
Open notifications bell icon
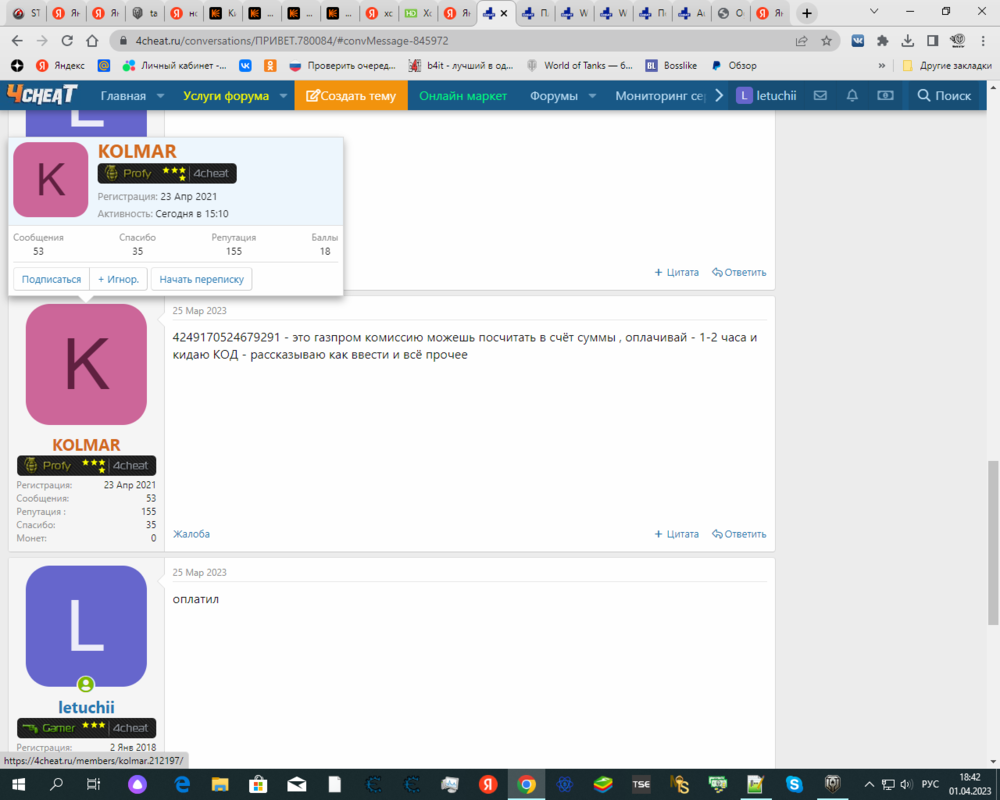pos(852,96)
